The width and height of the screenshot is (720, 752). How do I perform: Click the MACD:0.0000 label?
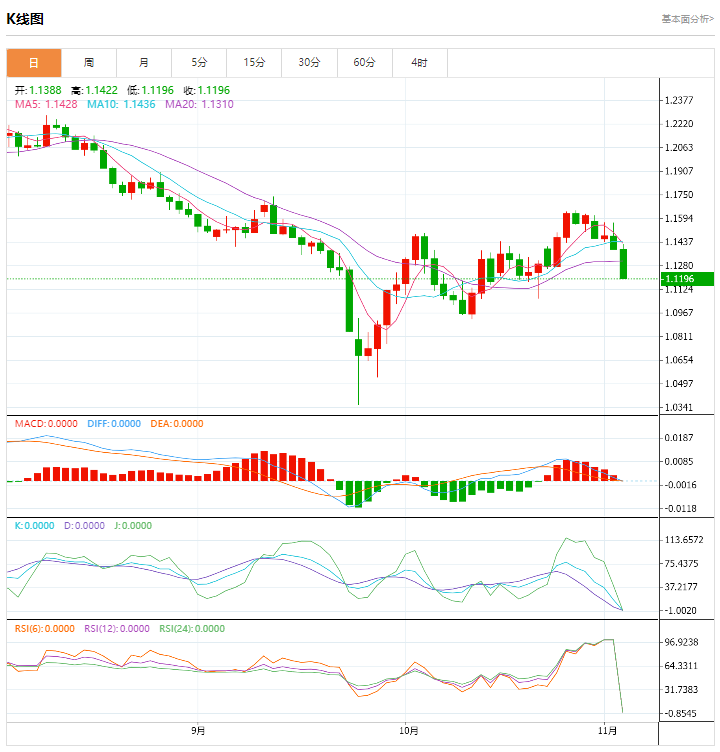pyautogui.click(x=46, y=424)
